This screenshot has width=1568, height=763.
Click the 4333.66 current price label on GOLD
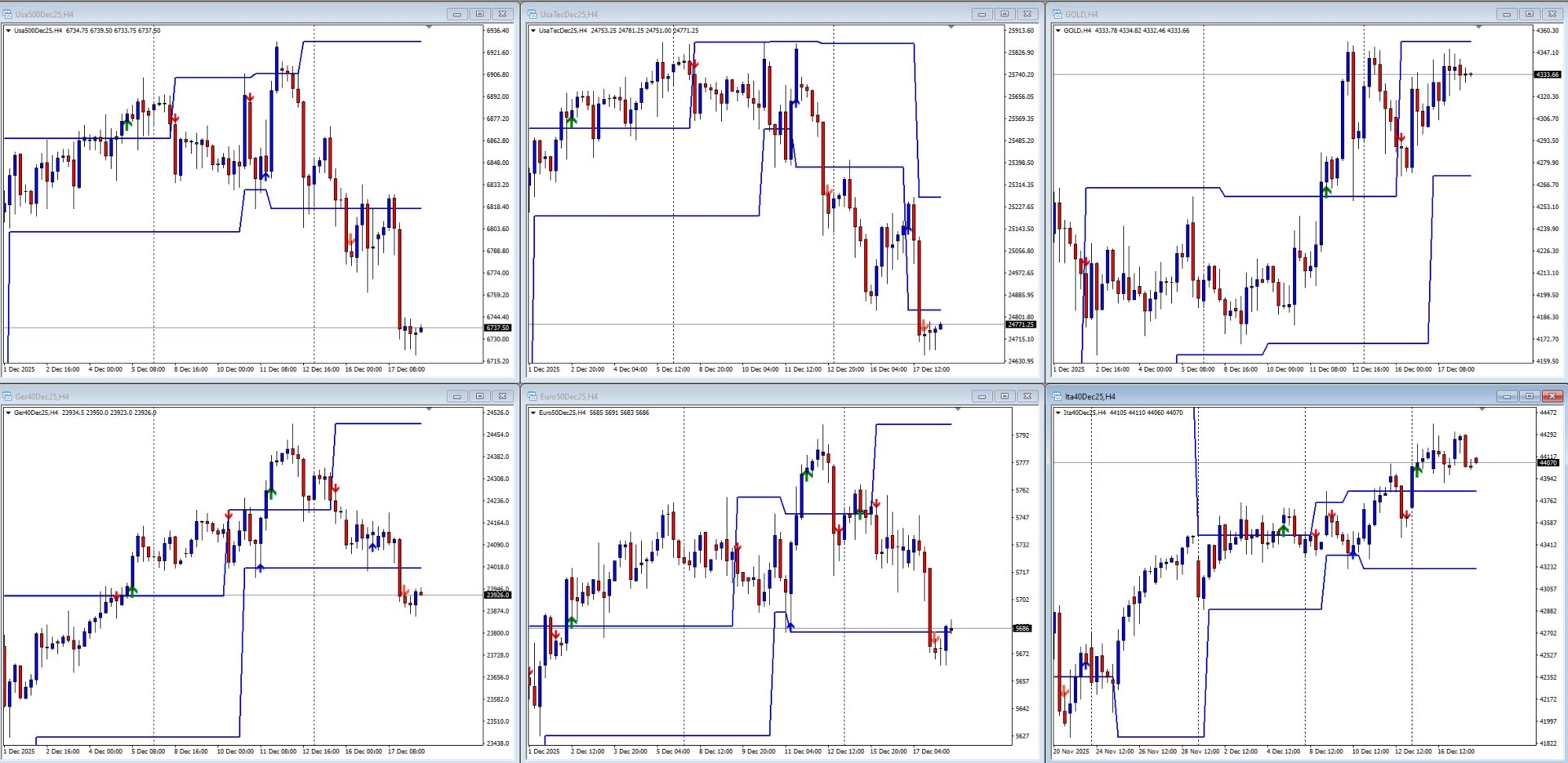coord(1547,74)
